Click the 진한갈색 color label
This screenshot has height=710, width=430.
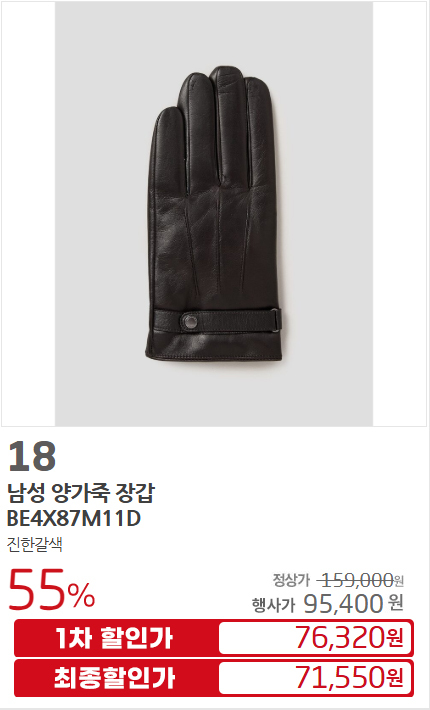coord(34,544)
